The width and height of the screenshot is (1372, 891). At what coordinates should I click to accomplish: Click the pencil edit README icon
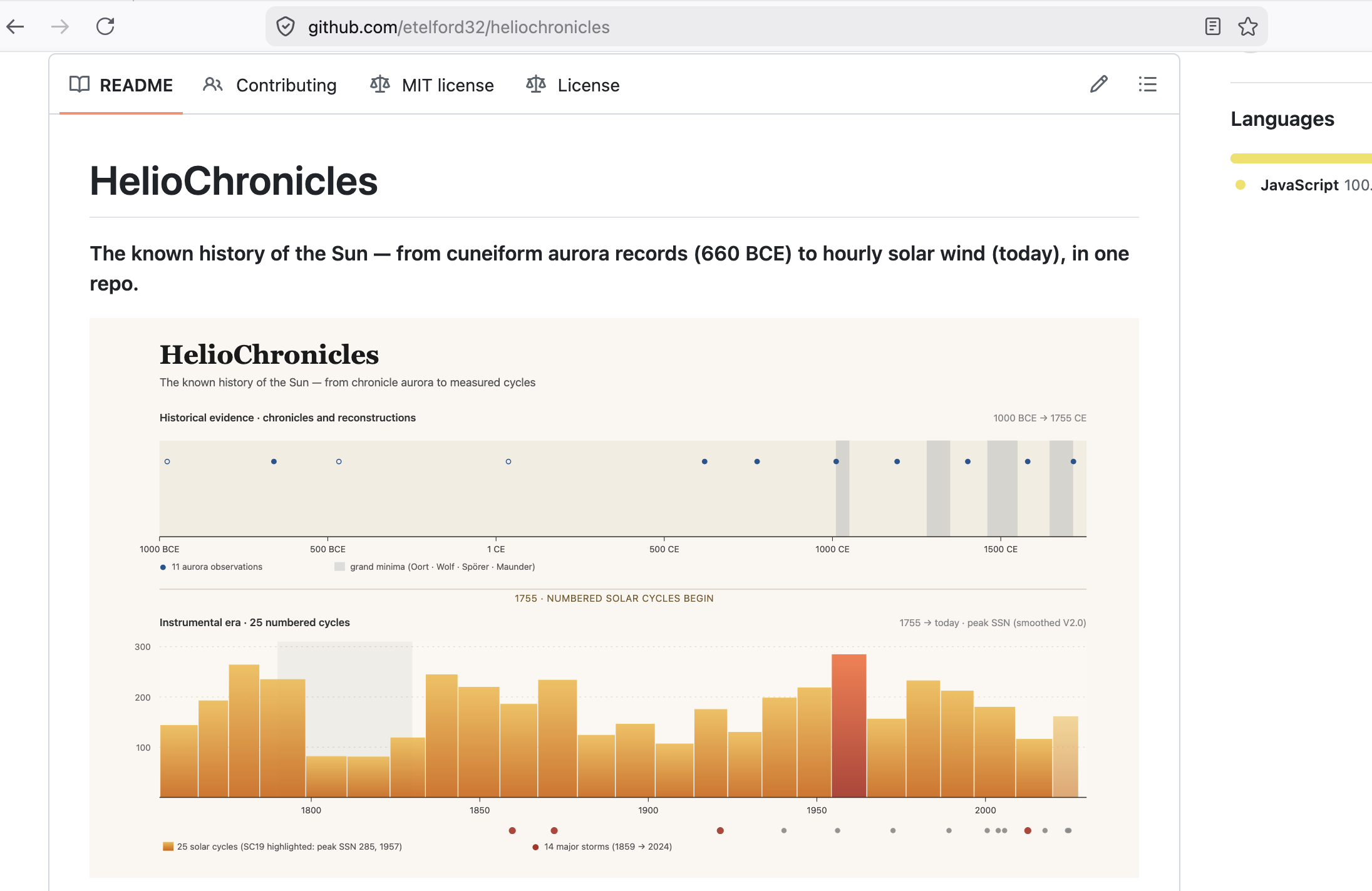(x=1098, y=85)
